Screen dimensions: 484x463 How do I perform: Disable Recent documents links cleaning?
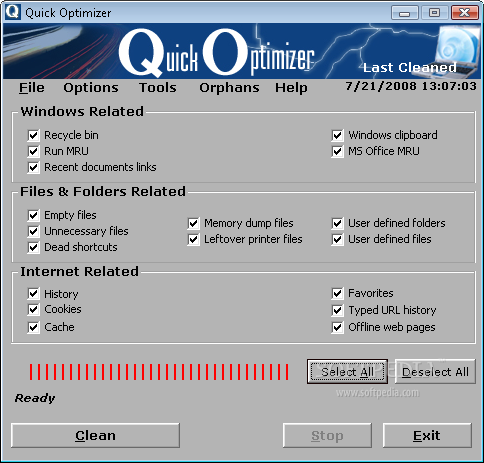(x=33, y=167)
